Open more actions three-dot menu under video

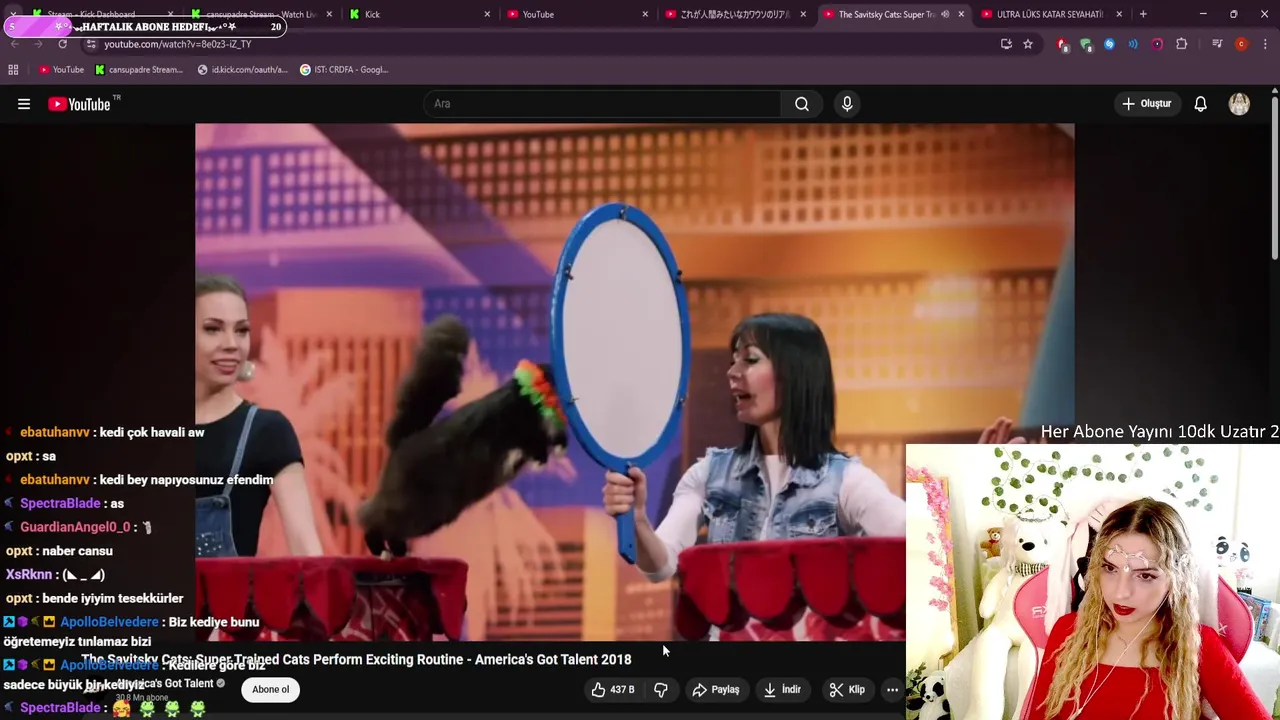(892, 690)
